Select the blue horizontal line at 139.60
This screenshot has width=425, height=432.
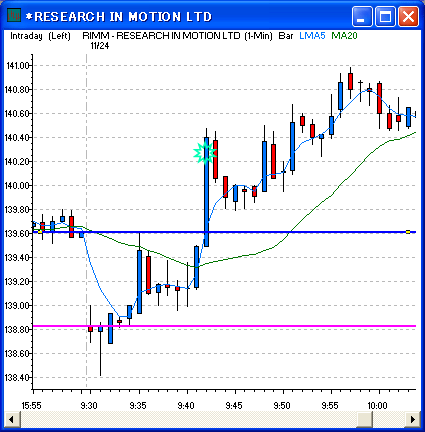[224, 232]
